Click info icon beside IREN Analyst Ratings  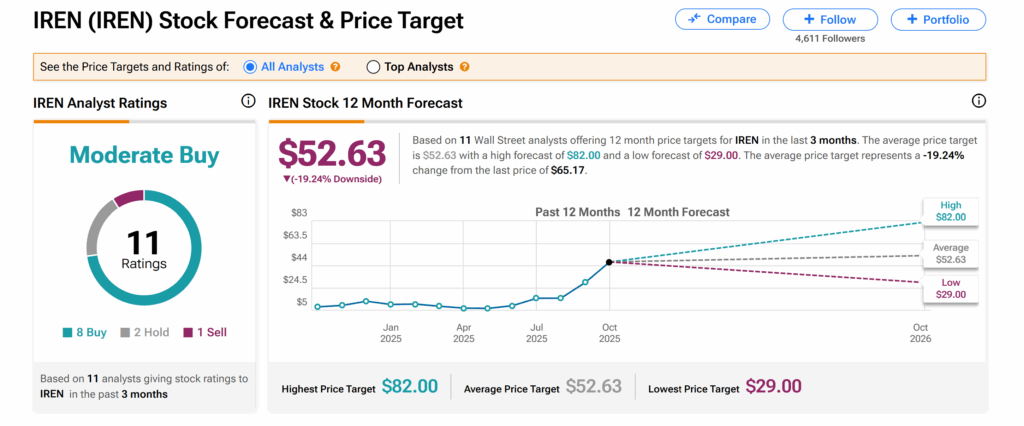(x=248, y=102)
